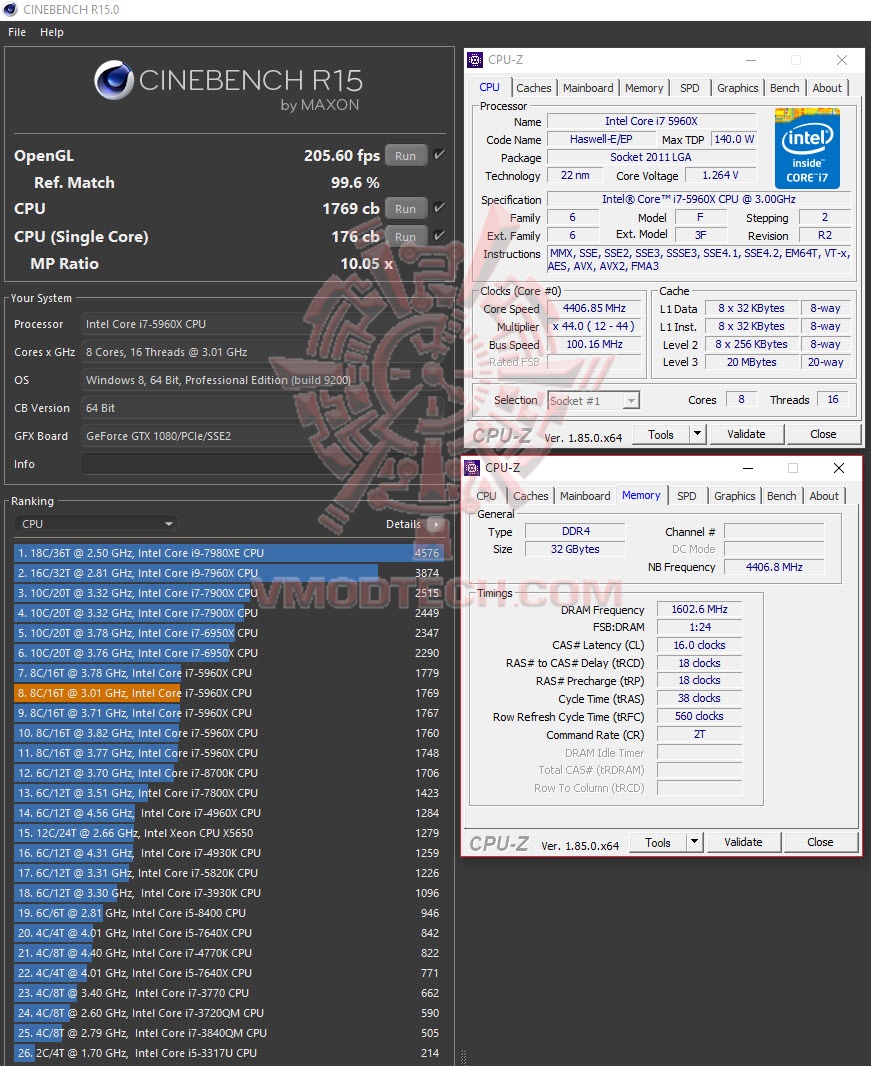Click the Memory Size value 32 GBytes

[575, 549]
